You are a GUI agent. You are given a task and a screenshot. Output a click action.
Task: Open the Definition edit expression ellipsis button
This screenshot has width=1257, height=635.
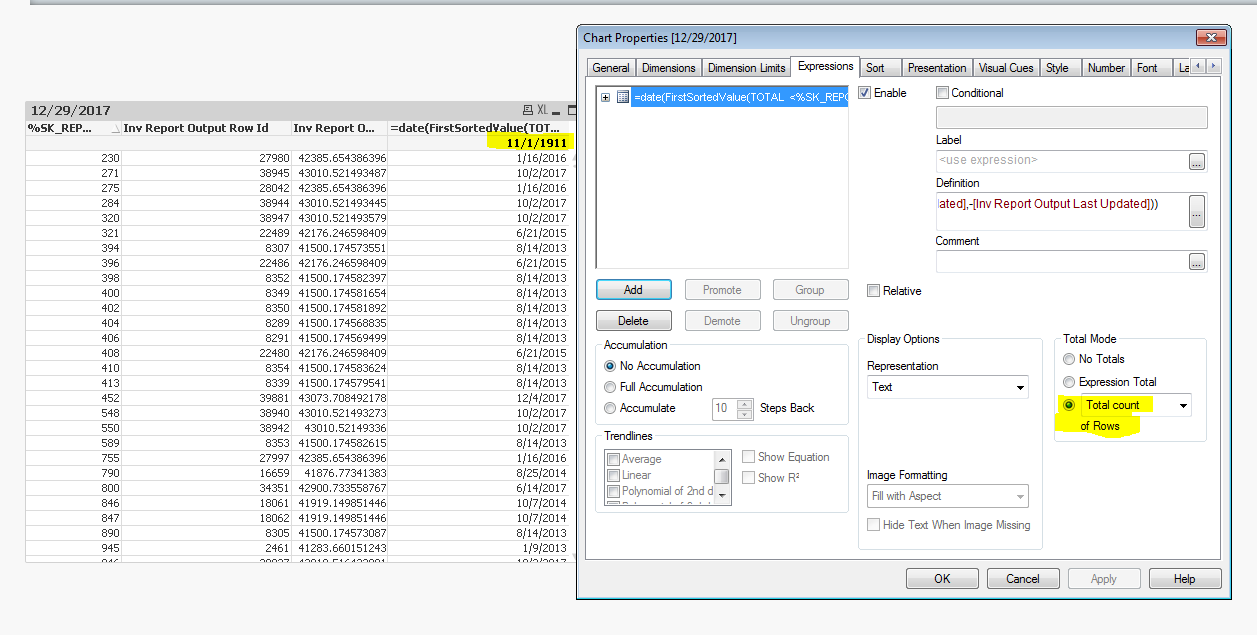(x=1197, y=211)
